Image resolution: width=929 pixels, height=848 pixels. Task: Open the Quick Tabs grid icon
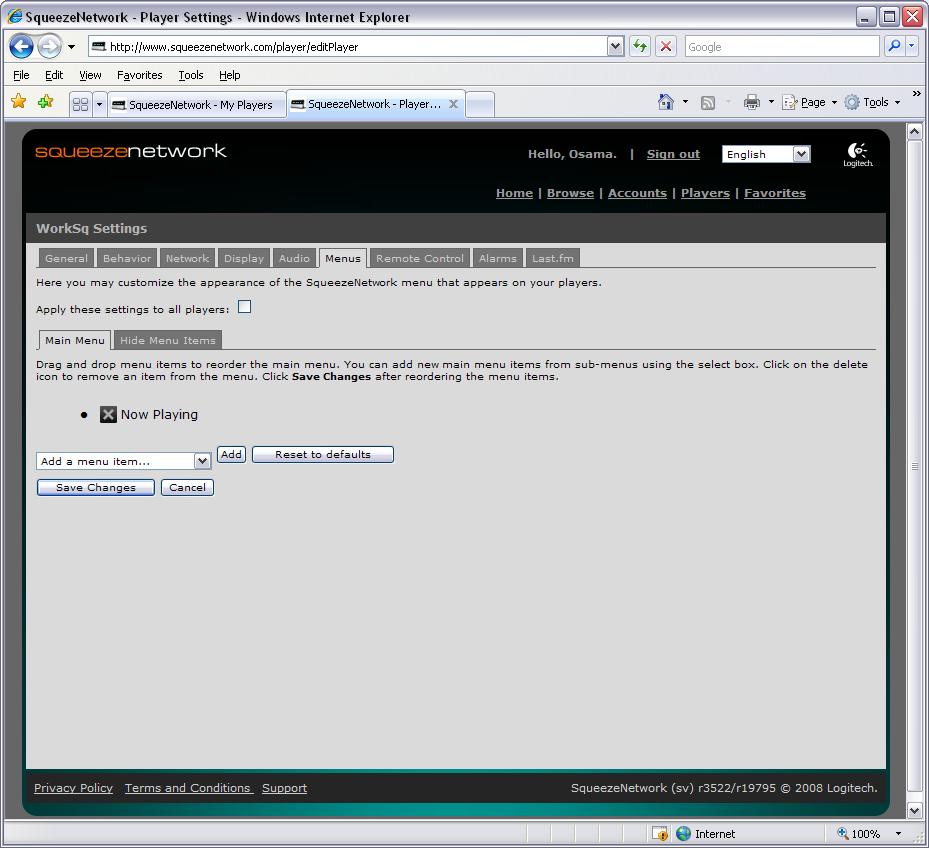coord(81,104)
